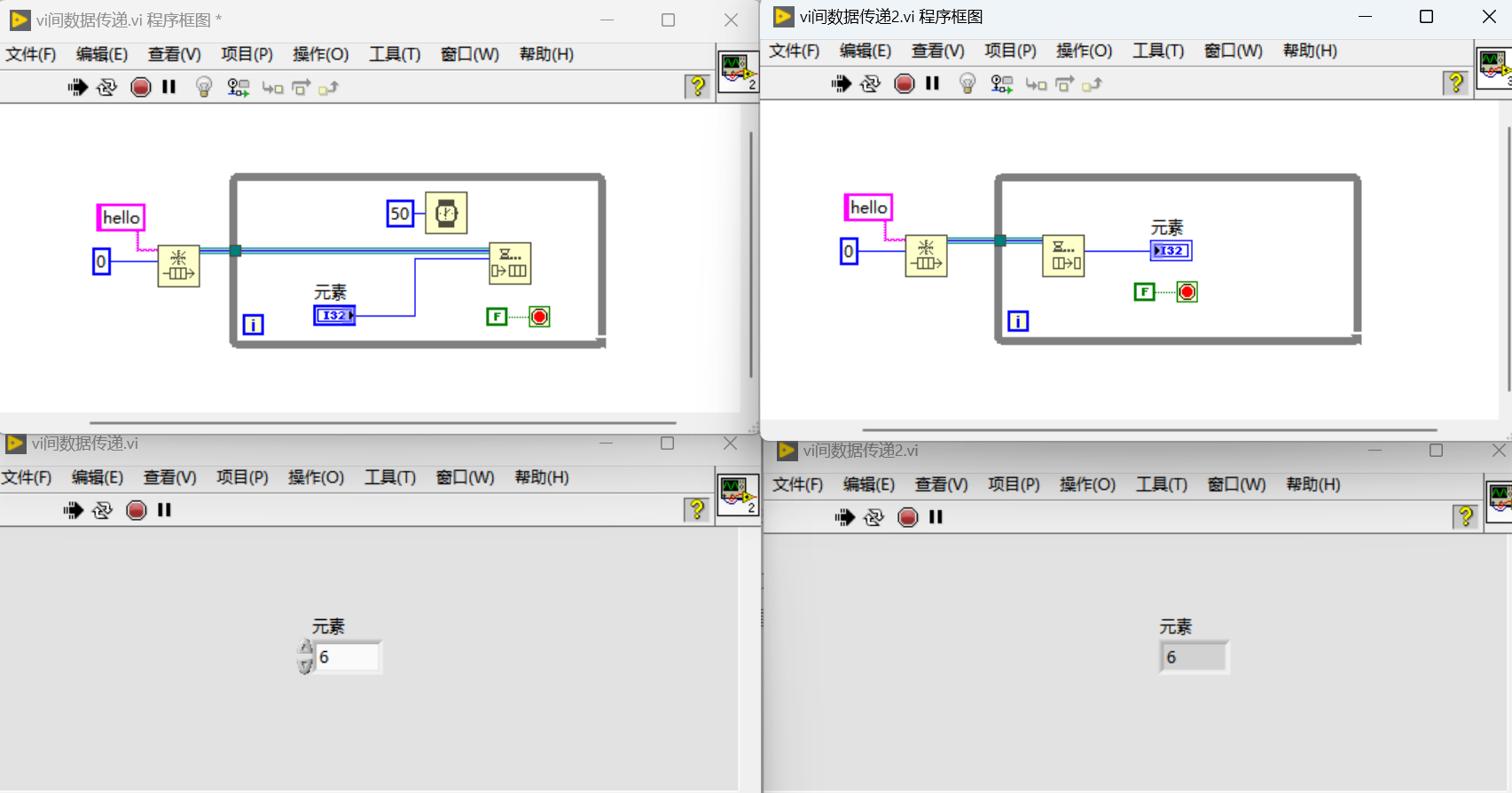1512x793 pixels.
Task: Click Abort Execution in vi间数据传递 front panel
Action: point(136,510)
